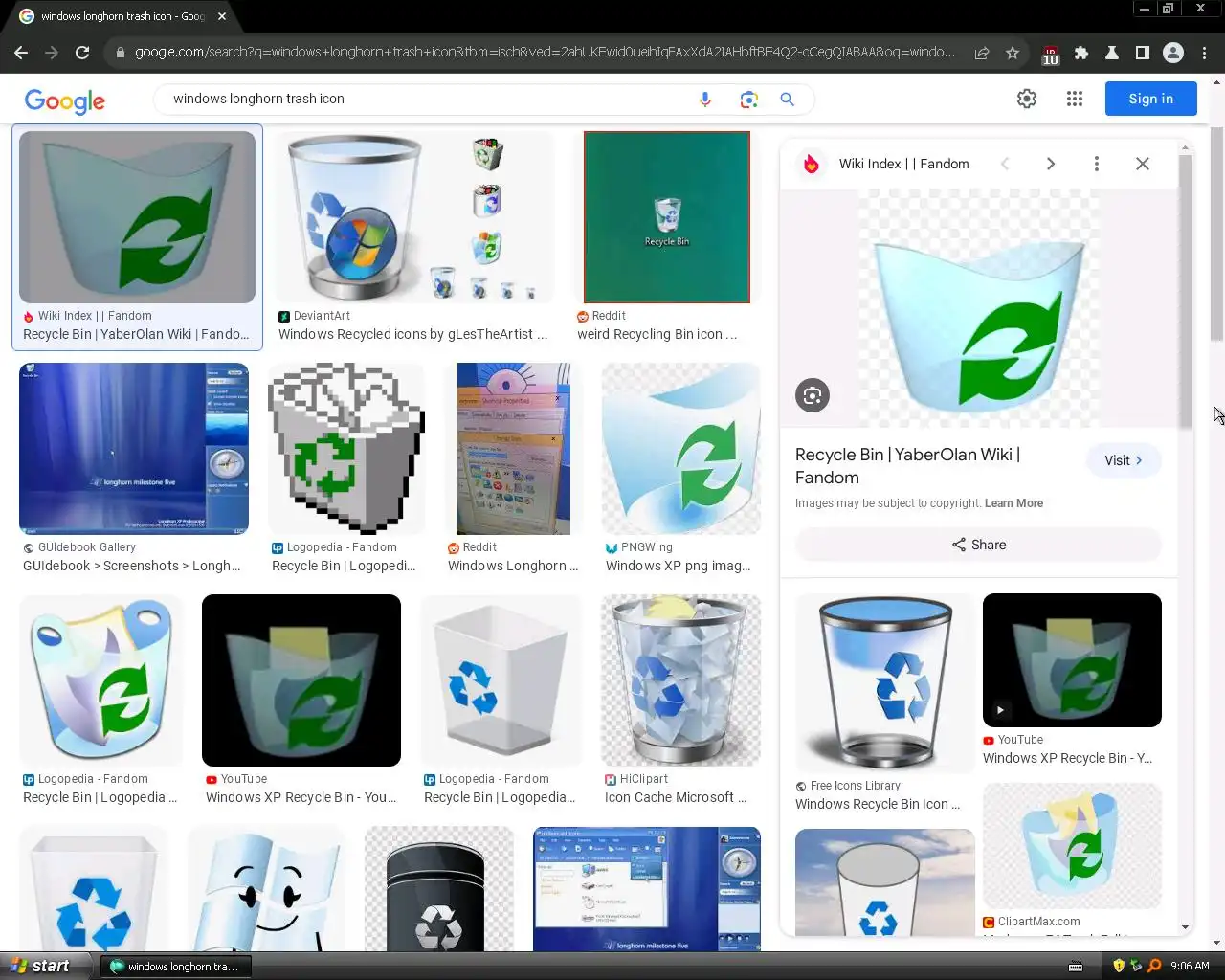Open the pixelated Logopedia recycle bin thumbnail
Image resolution: width=1225 pixels, height=980 pixels.
tap(346, 449)
